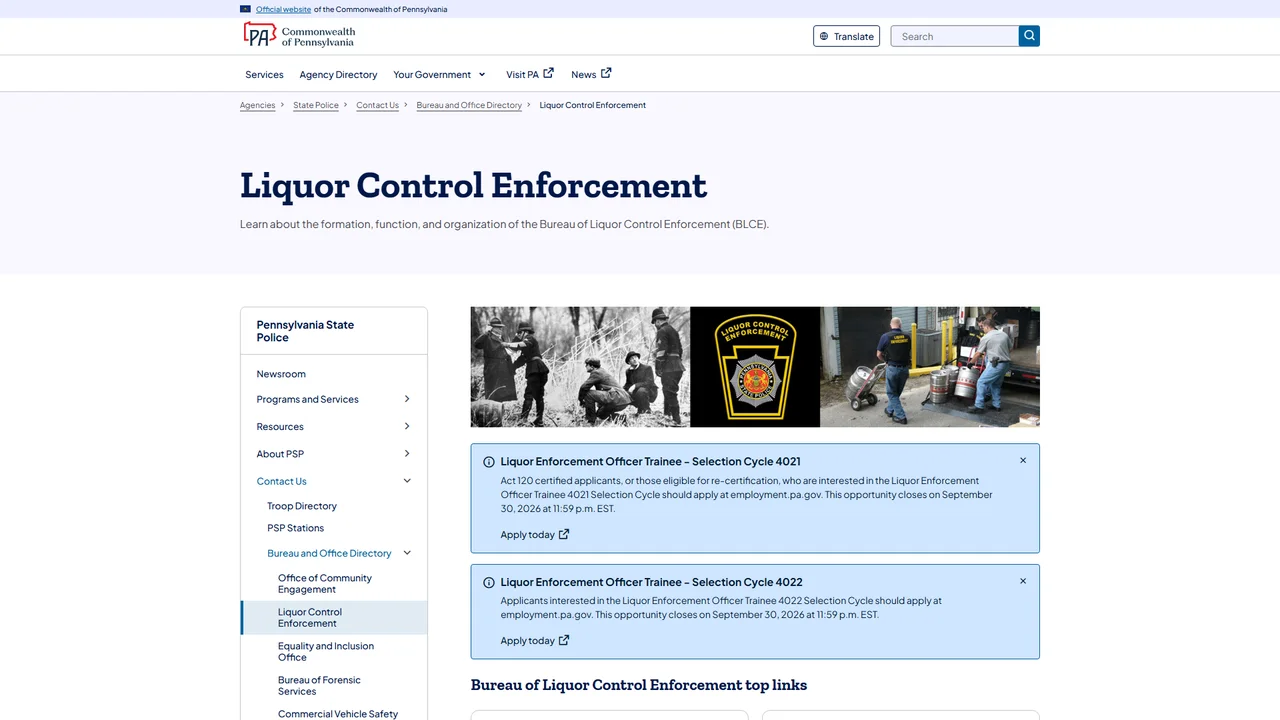This screenshot has height=720, width=1280.
Task: Dismiss the Selection Cycle 4022 alert
Action: (1023, 581)
